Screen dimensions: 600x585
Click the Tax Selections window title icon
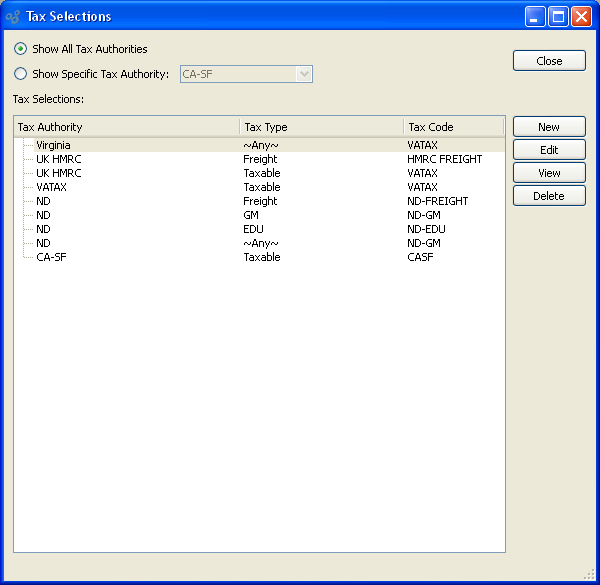point(13,16)
